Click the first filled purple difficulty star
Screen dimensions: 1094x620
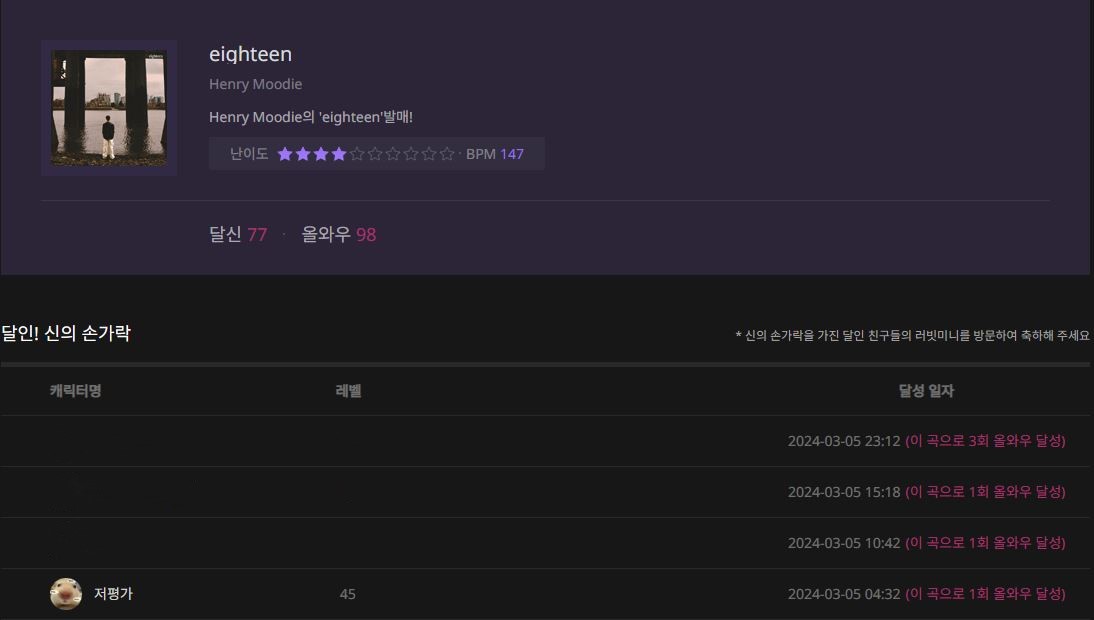pos(285,154)
